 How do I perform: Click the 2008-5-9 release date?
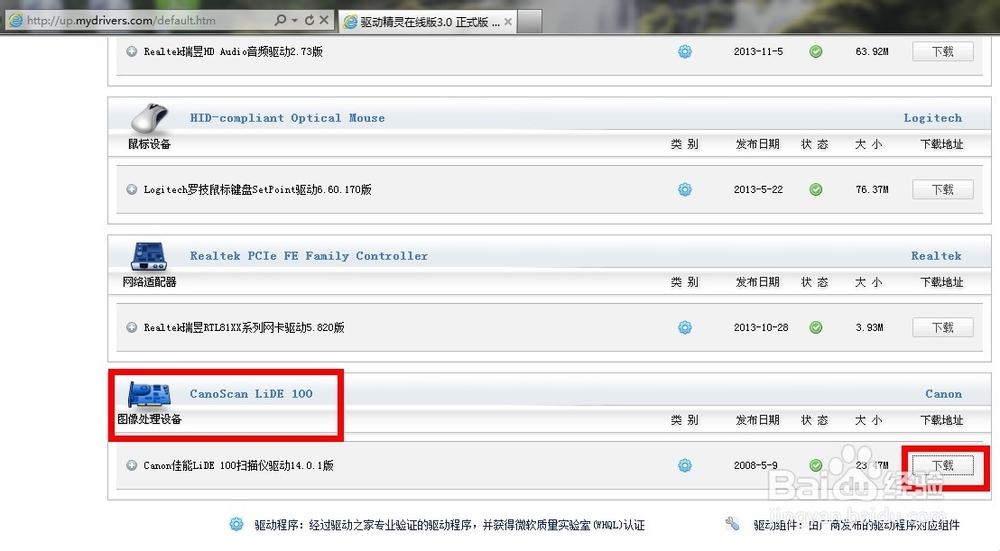[756, 466]
